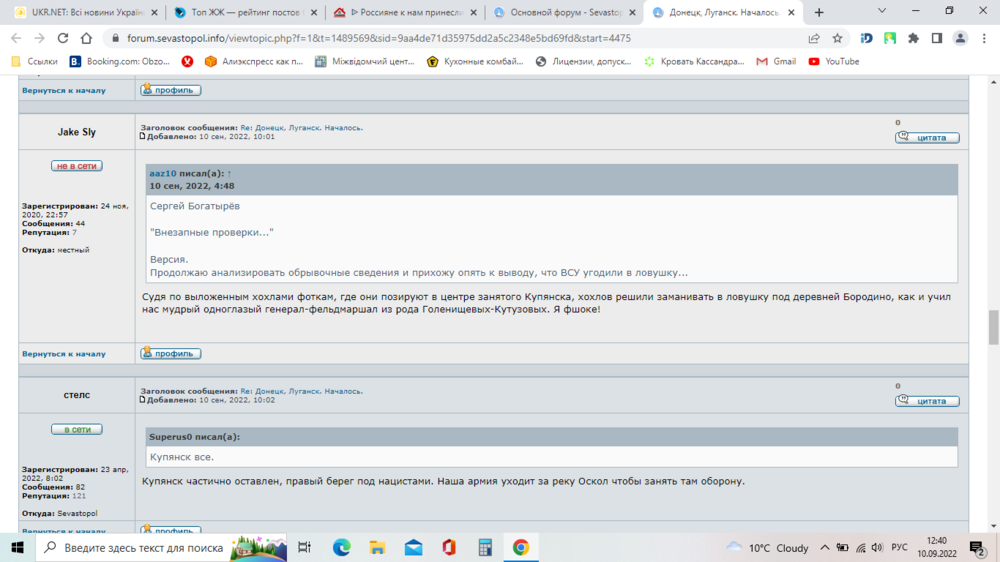
Task: Close the UKR.NET tab
Action: click(x=154, y=12)
